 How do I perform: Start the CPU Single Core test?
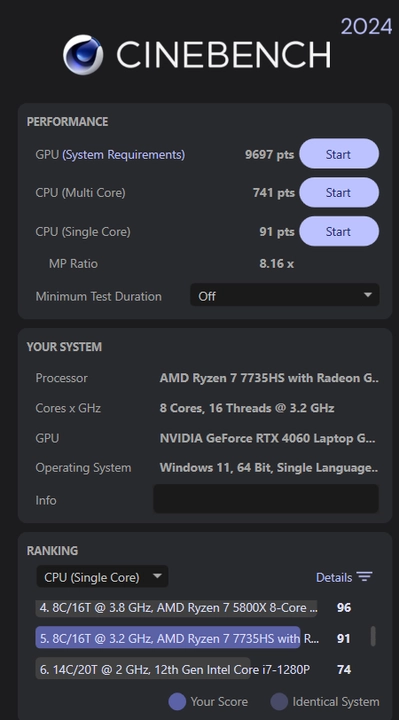[x=339, y=231]
